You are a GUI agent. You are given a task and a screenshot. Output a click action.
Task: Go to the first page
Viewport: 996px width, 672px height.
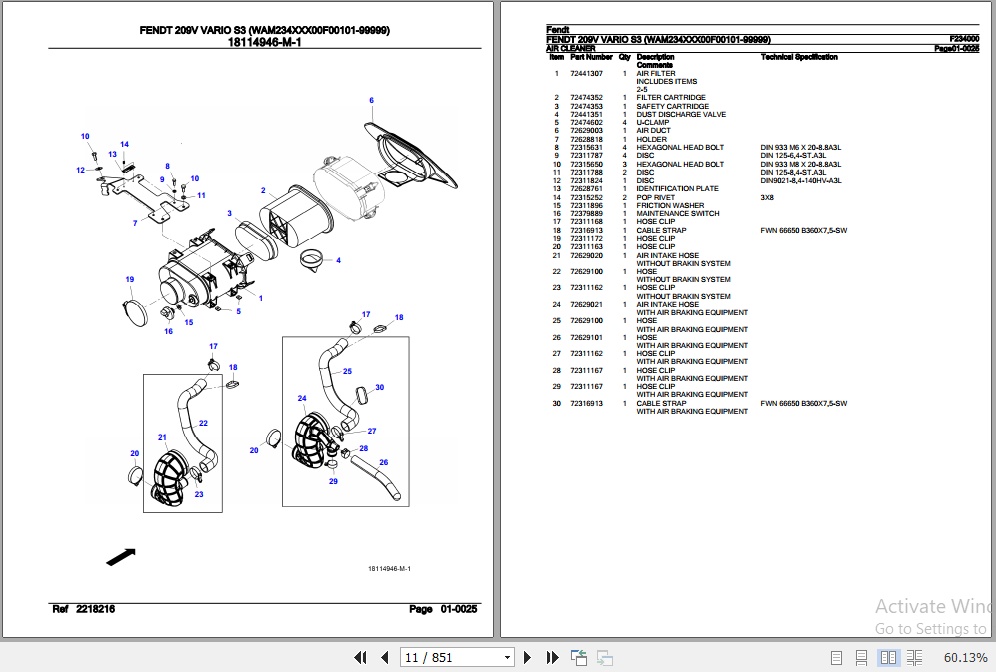click(362, 657)
